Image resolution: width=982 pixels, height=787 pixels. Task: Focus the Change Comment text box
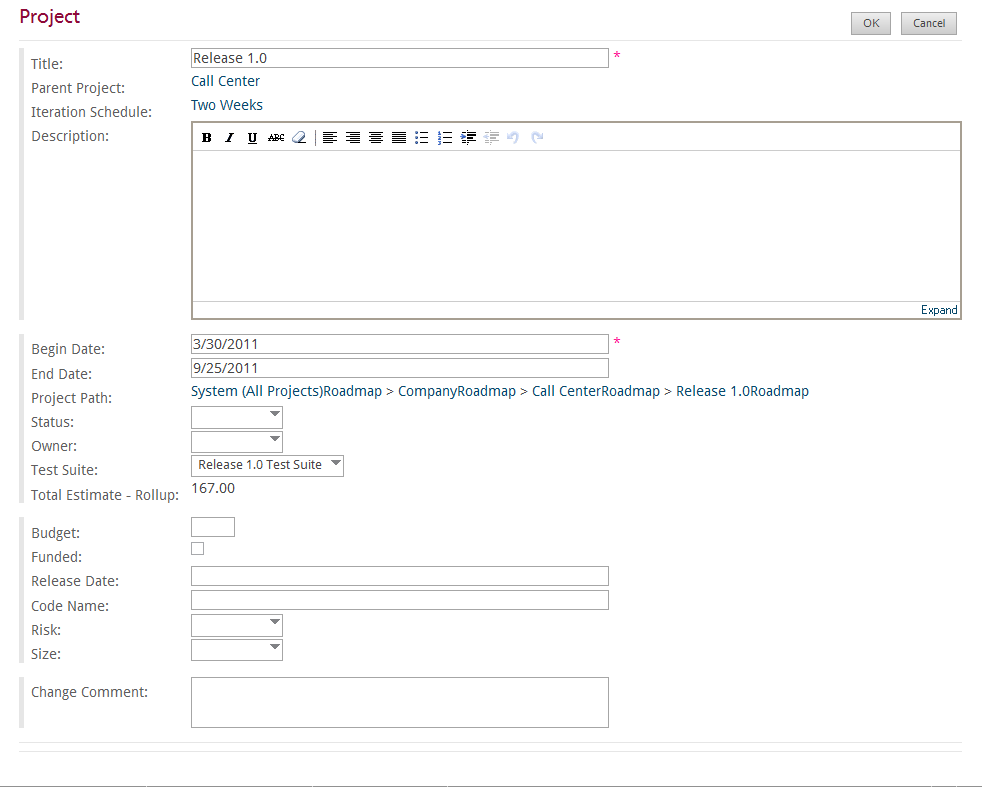400,702
